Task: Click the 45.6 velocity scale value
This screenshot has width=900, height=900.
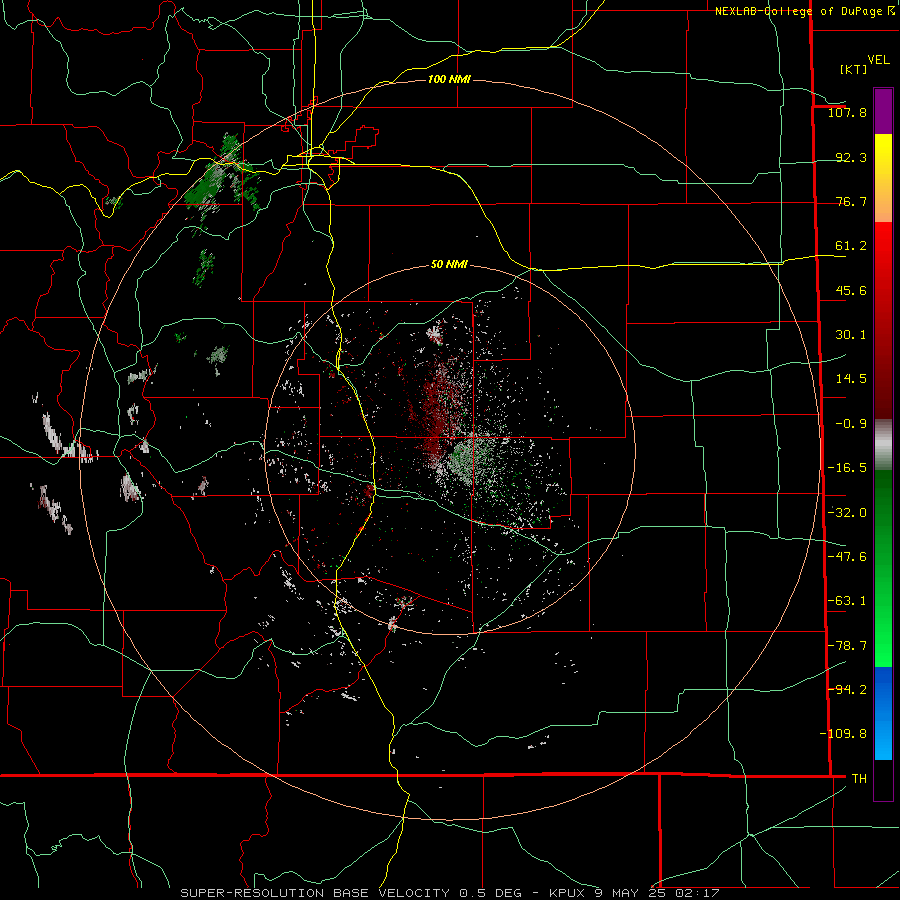Action: (x=851, y=290)
